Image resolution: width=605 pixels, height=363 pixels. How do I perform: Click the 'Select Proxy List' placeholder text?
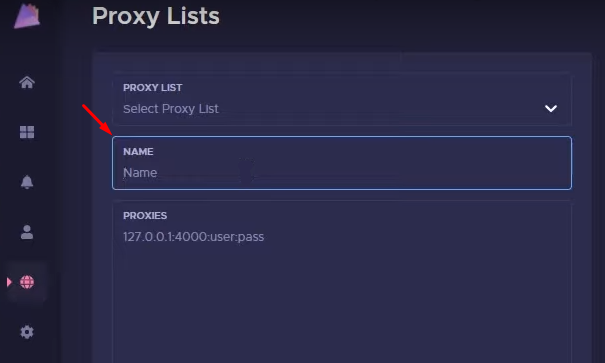tap(171, 109)
